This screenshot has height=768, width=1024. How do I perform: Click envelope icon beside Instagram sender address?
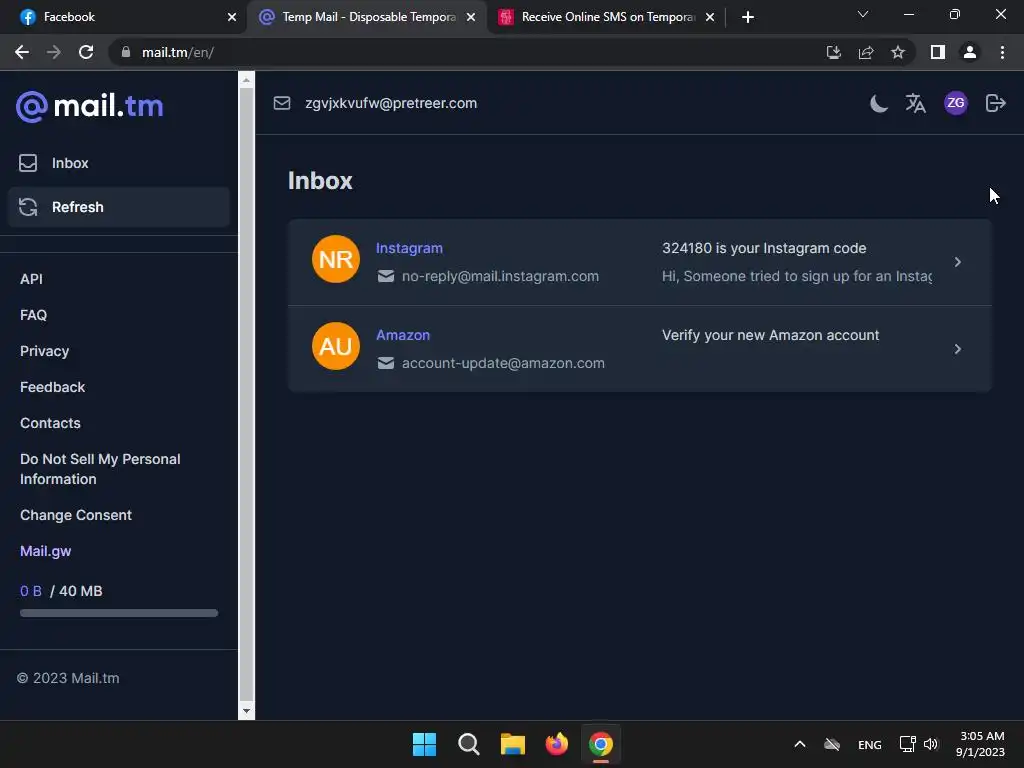point(386,276)
